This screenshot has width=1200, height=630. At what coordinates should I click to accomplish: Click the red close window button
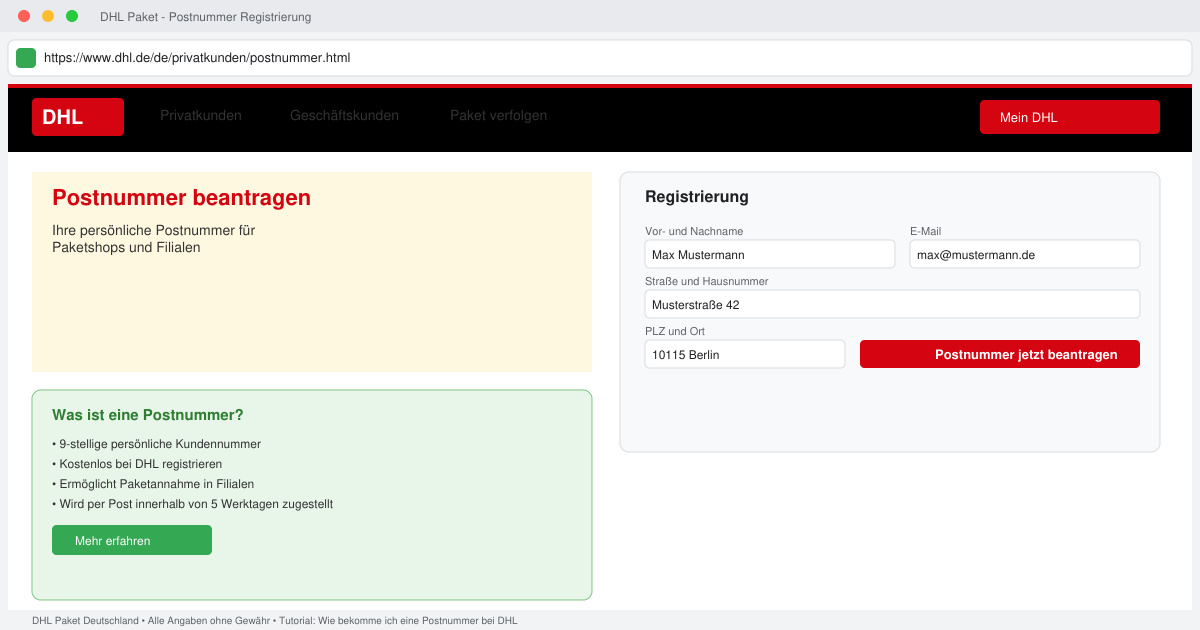click(24, 16)
